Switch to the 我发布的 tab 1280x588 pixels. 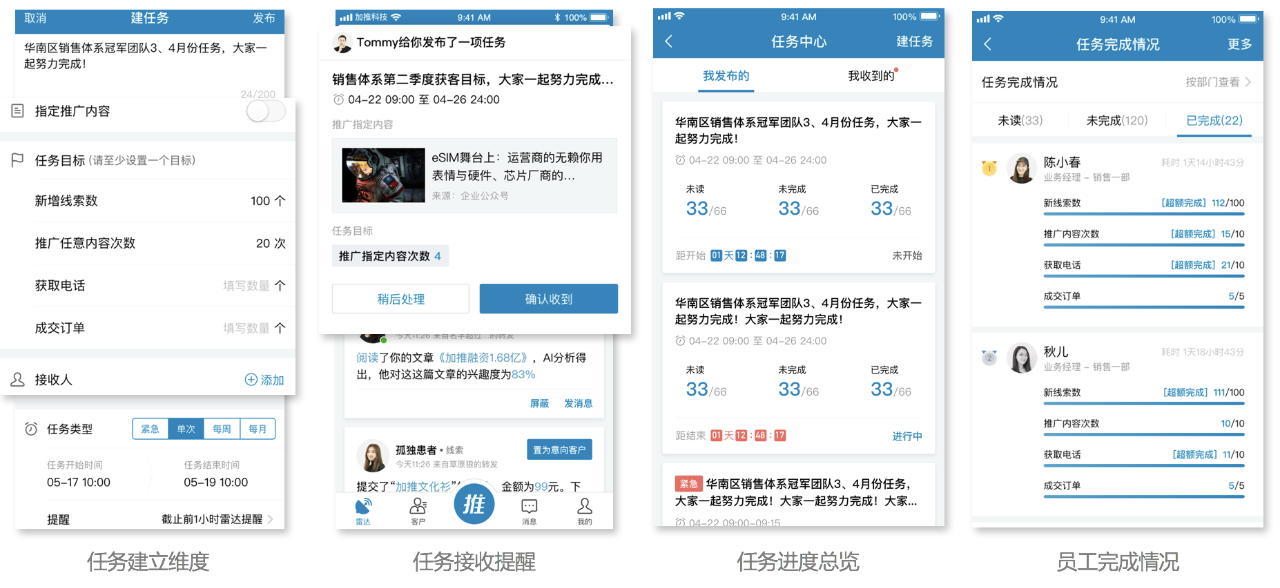(726, 76)
